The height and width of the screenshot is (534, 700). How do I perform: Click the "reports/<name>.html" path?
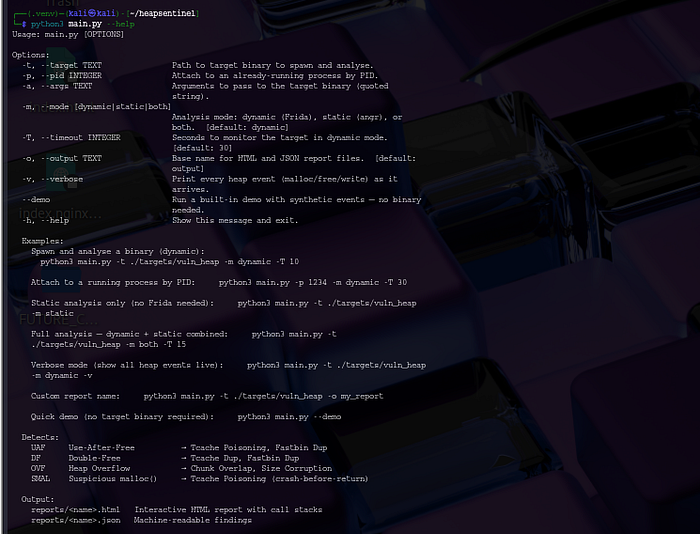[x=75, y=509]
